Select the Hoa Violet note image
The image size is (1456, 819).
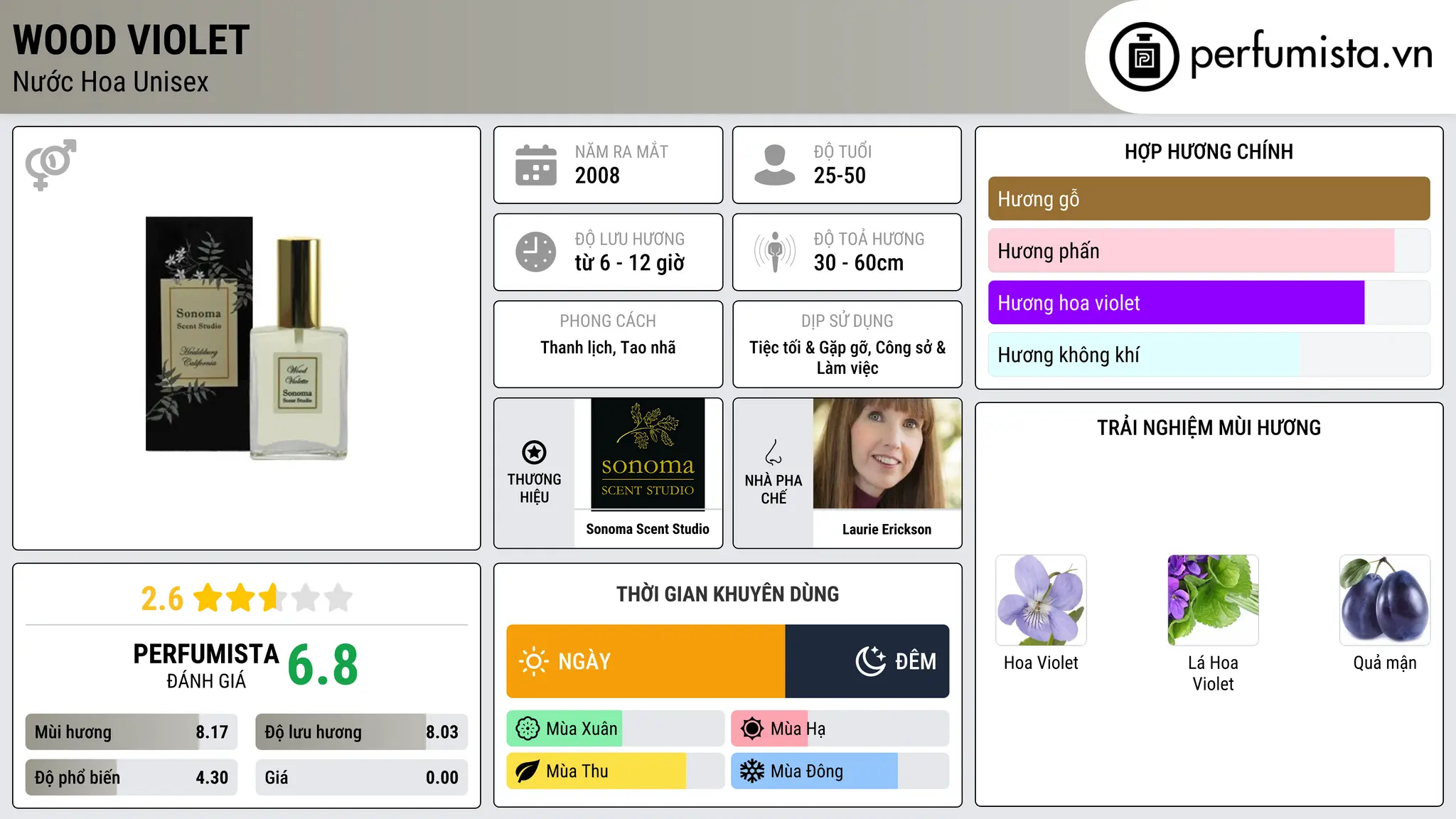[x=1041, y=600]
